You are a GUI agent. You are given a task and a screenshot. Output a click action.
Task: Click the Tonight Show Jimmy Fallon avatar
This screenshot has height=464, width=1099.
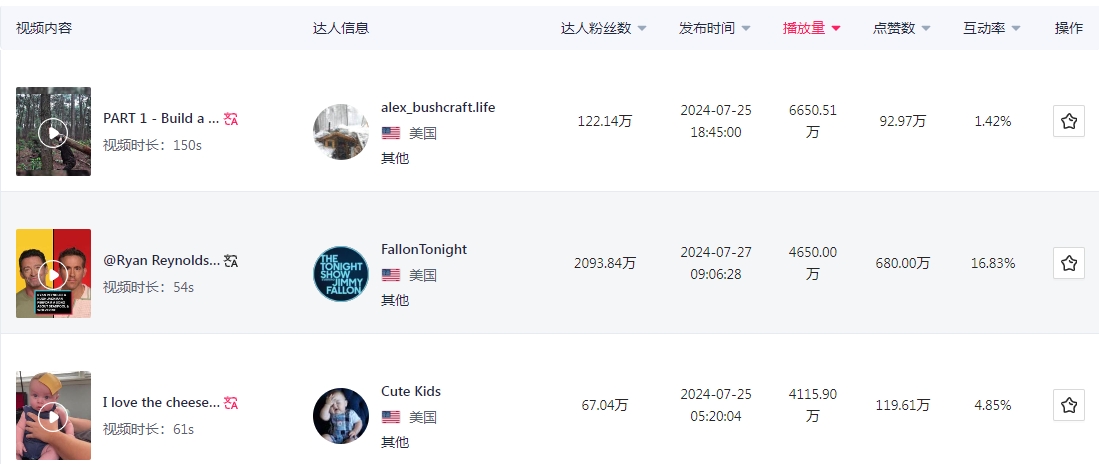[x=341, y=274]
